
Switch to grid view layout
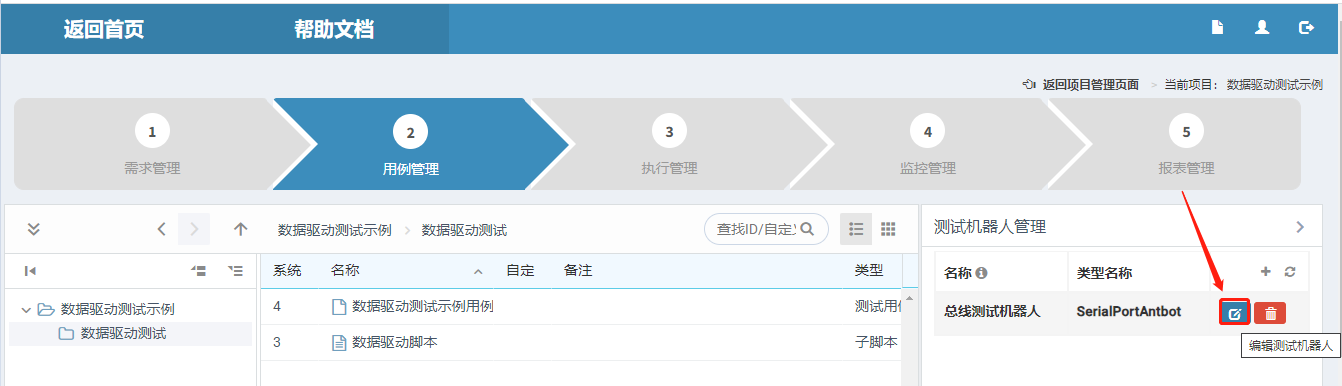pos(888,229)
